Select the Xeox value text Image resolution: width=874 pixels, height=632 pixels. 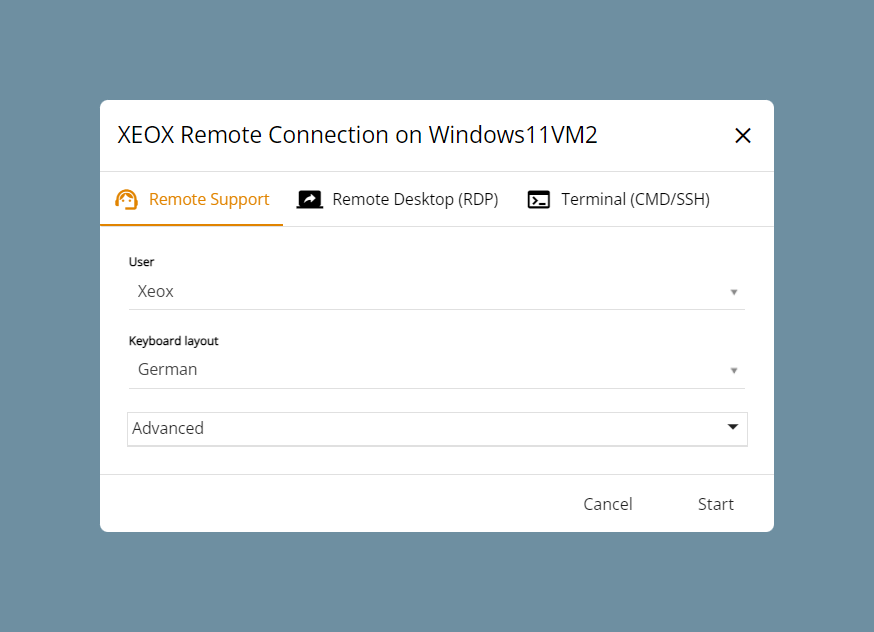(x=156, y=291)
